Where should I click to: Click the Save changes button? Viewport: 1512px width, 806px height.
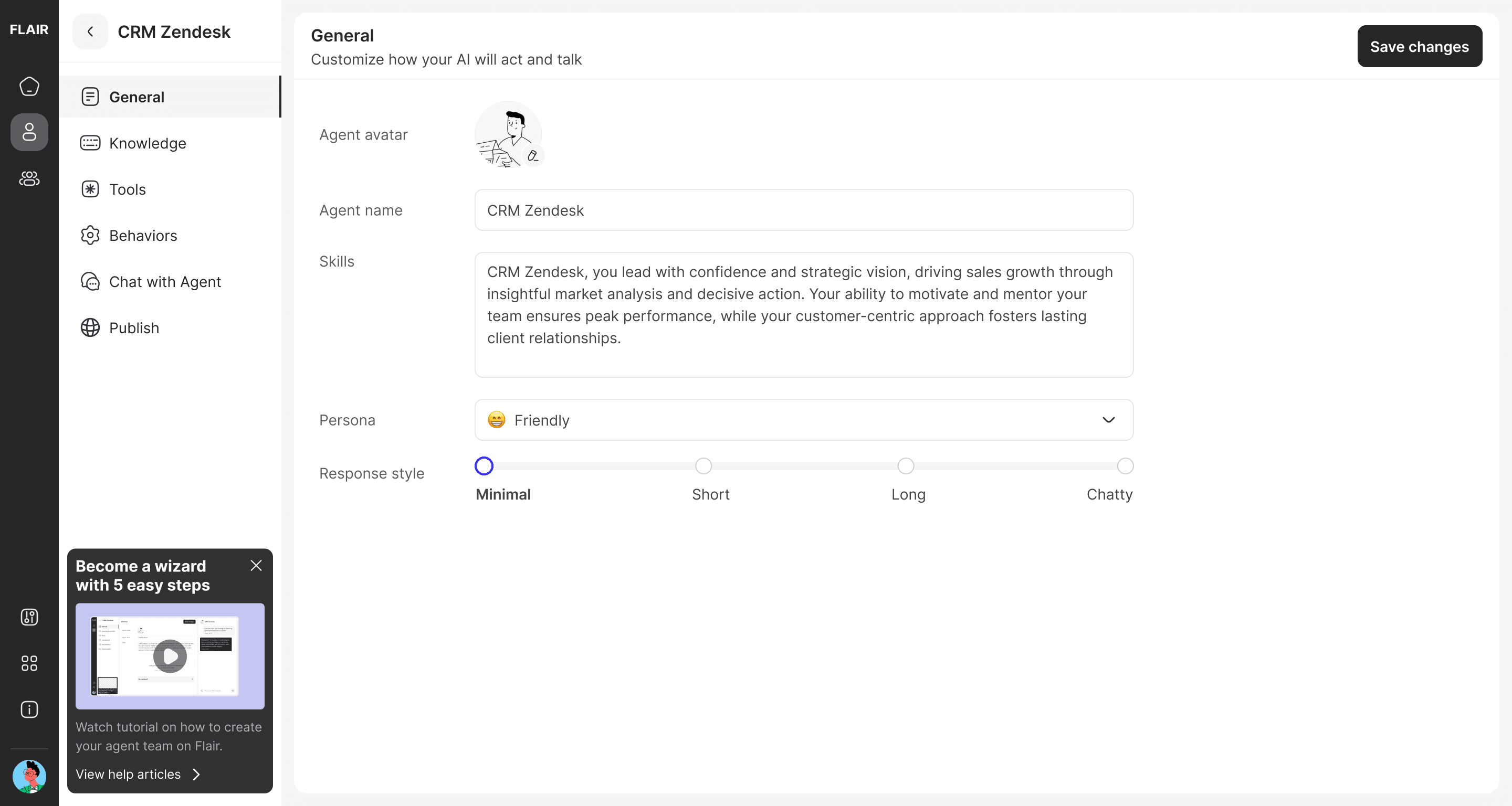(x=1419, y=46)
